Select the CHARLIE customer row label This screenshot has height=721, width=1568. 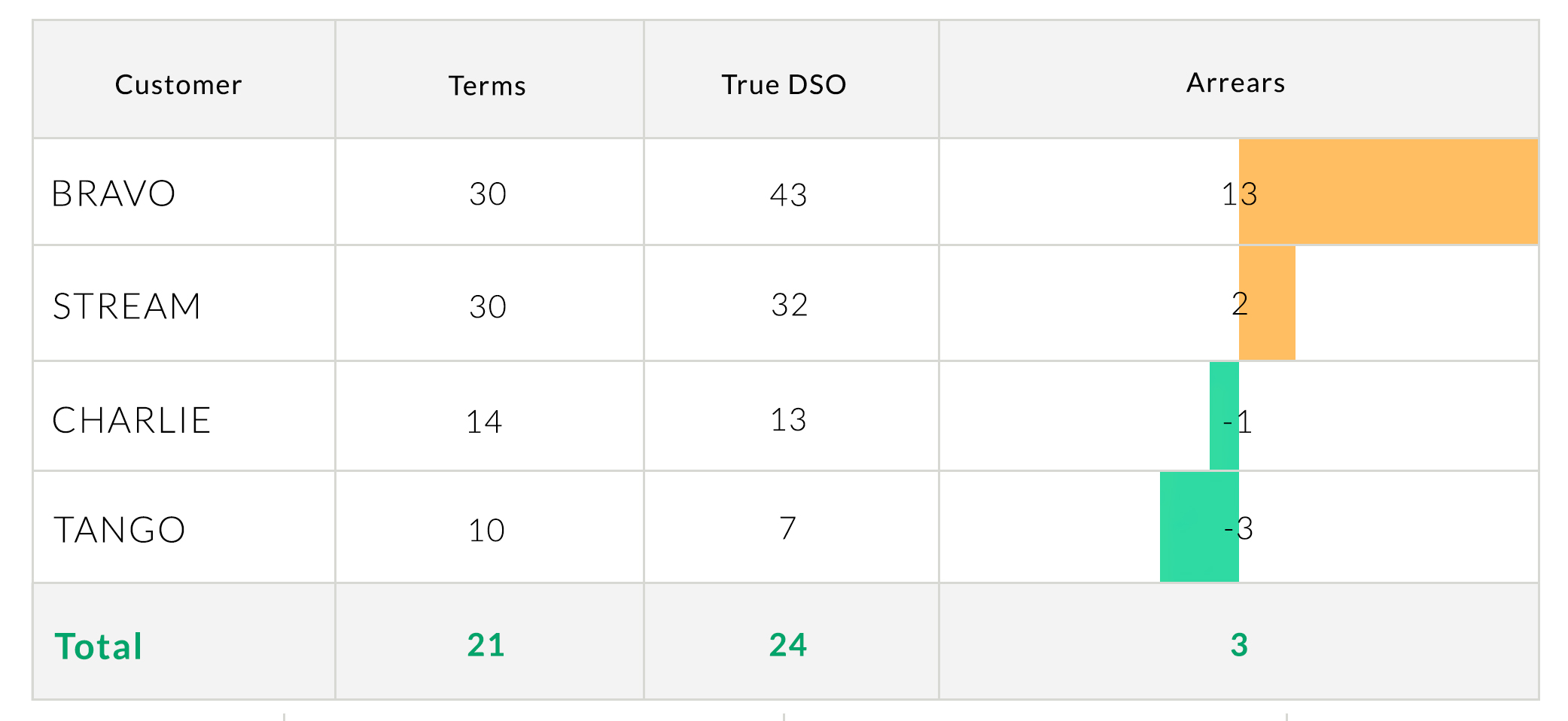132,420
